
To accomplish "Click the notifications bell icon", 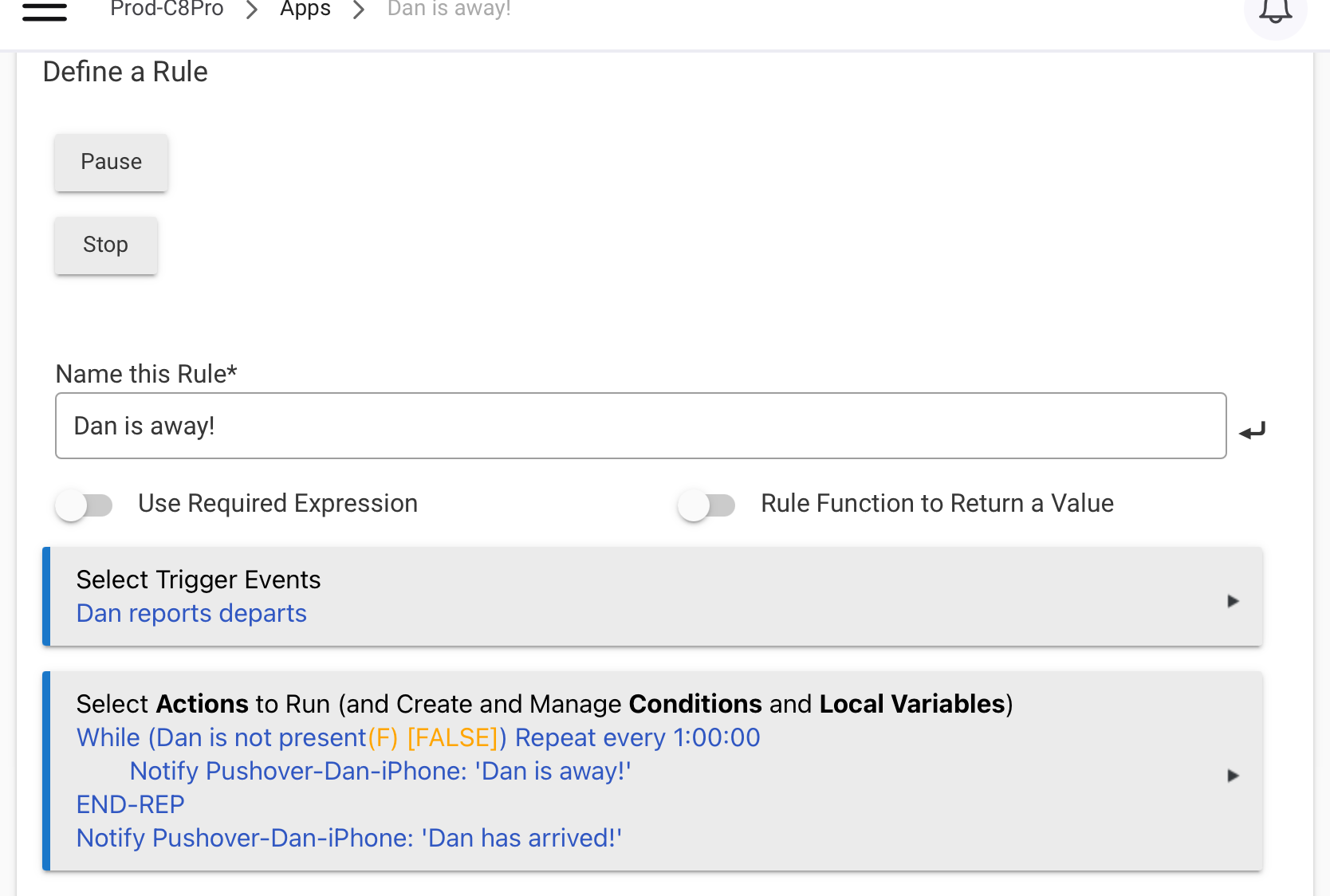I will point(1274,11).
